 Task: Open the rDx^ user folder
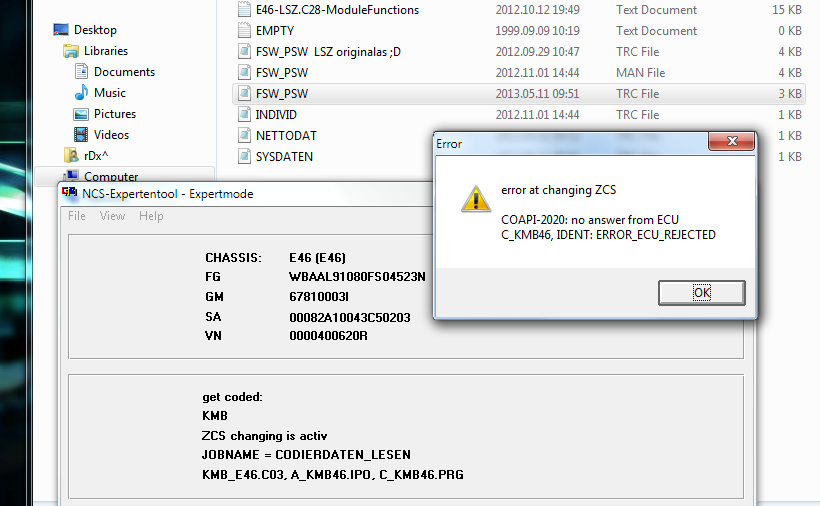[x=98, y=156]
